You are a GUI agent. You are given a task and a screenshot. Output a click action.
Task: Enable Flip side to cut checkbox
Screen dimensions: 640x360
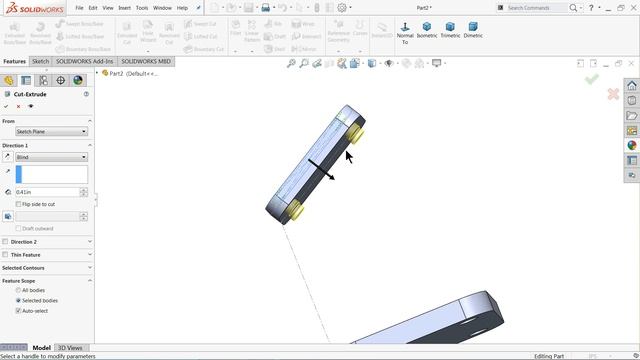(18, 204)
